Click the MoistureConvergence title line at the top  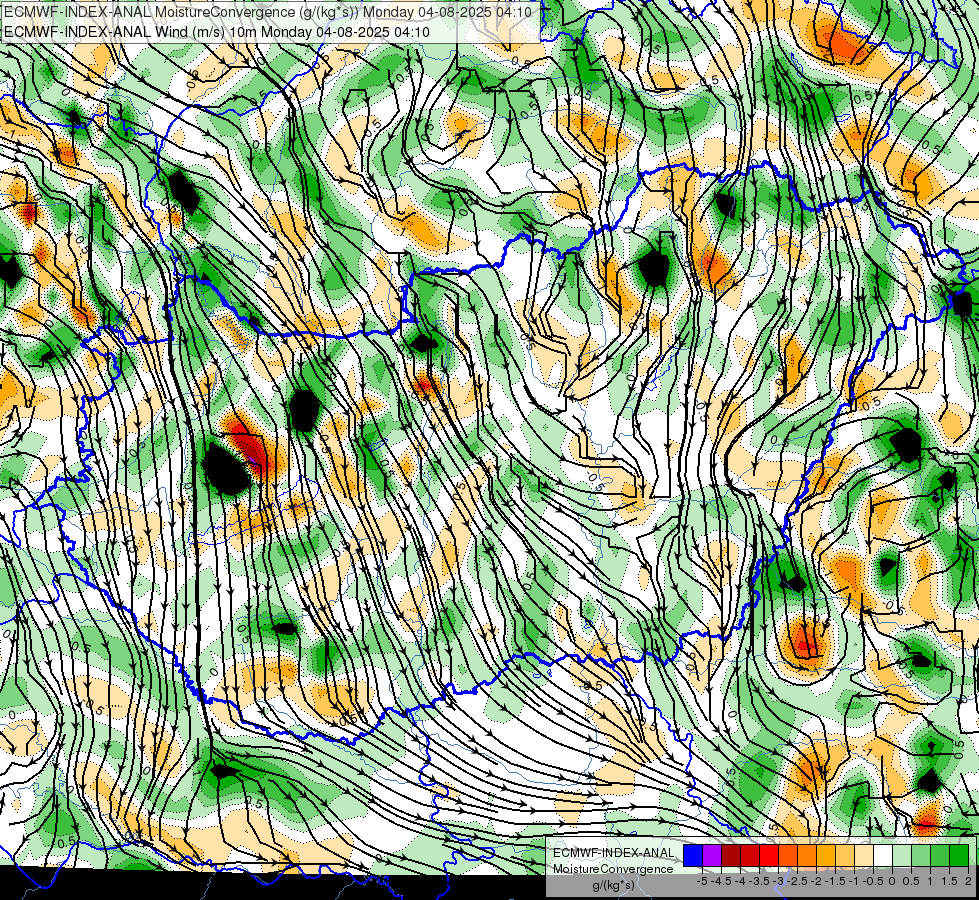pyautogui.click(x=268, y=12)
